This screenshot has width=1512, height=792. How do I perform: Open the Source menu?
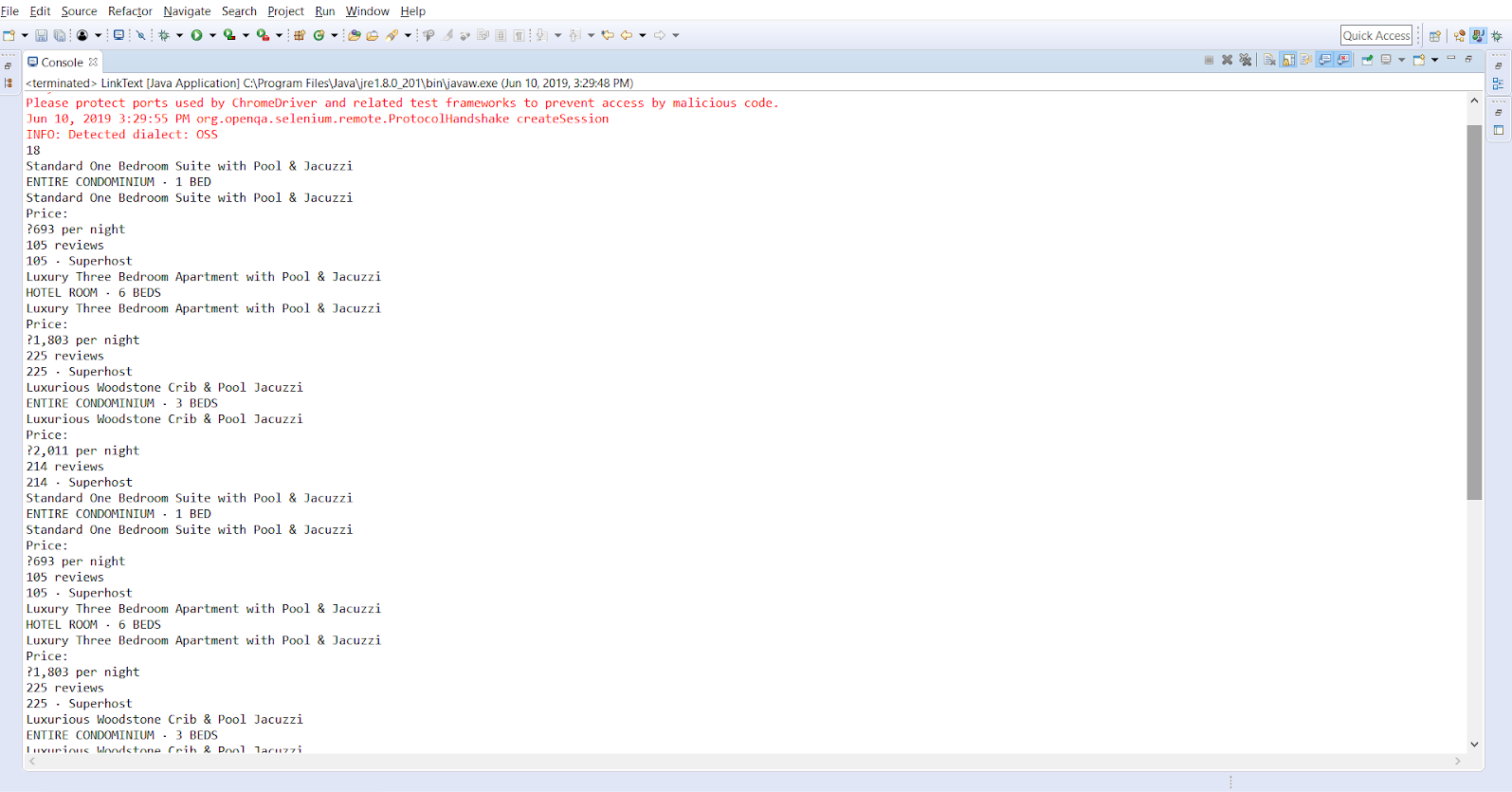pos(79,11)
